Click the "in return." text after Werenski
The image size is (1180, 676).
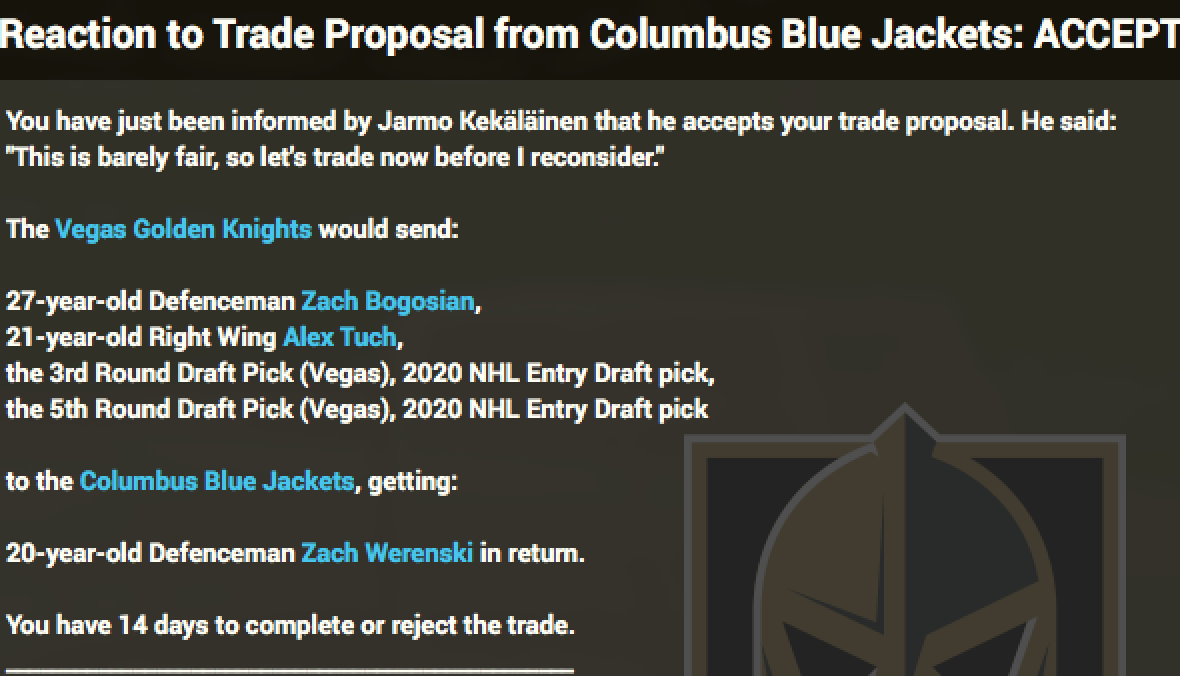532,553
